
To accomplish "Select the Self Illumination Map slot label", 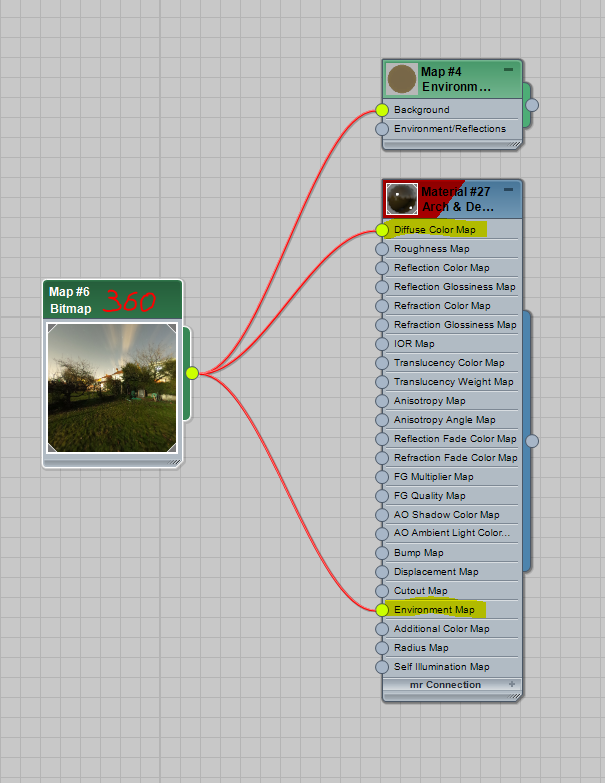I will click(x=441, y=667).
